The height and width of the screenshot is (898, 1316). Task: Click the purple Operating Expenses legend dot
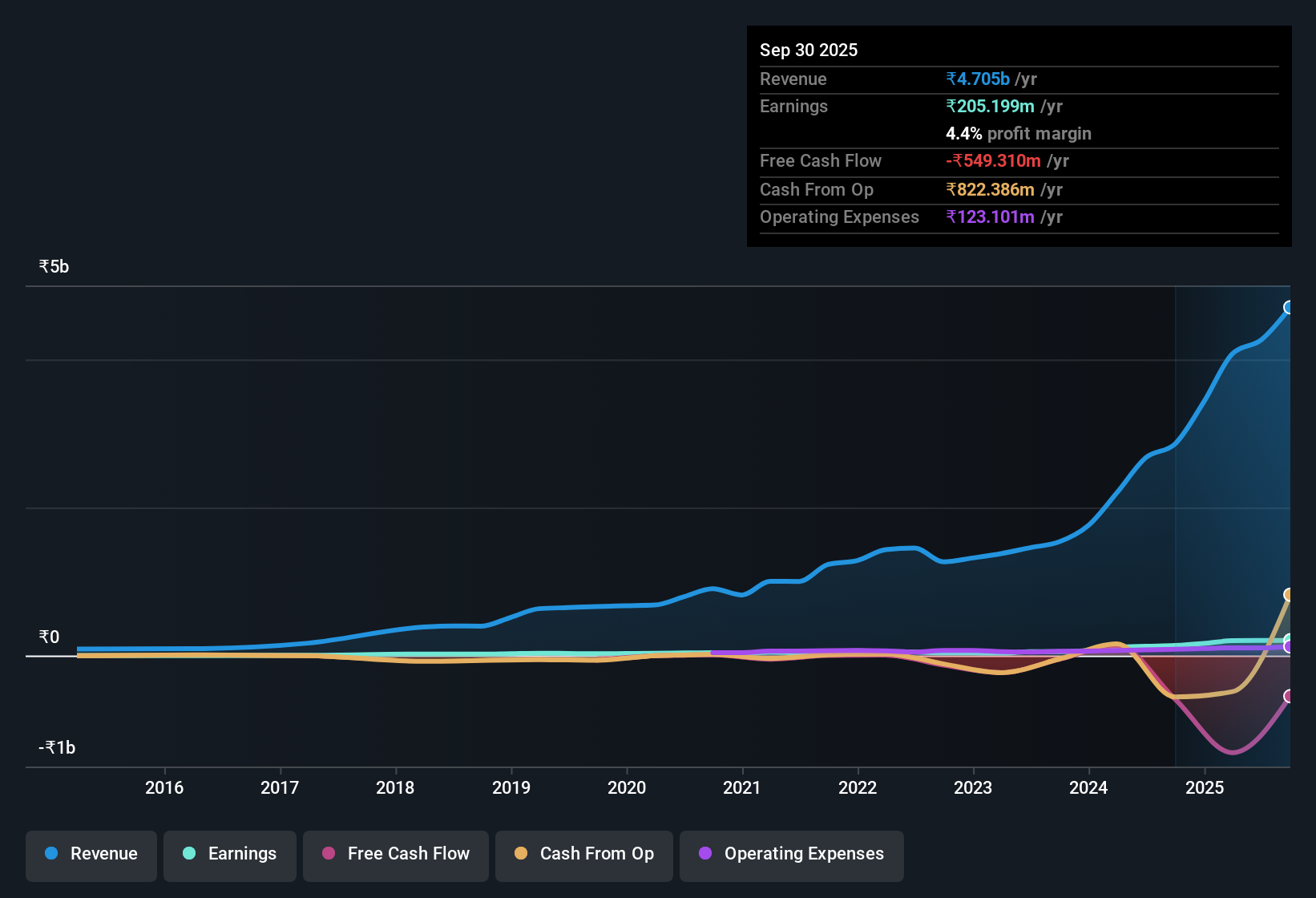[x=705, y=854]
